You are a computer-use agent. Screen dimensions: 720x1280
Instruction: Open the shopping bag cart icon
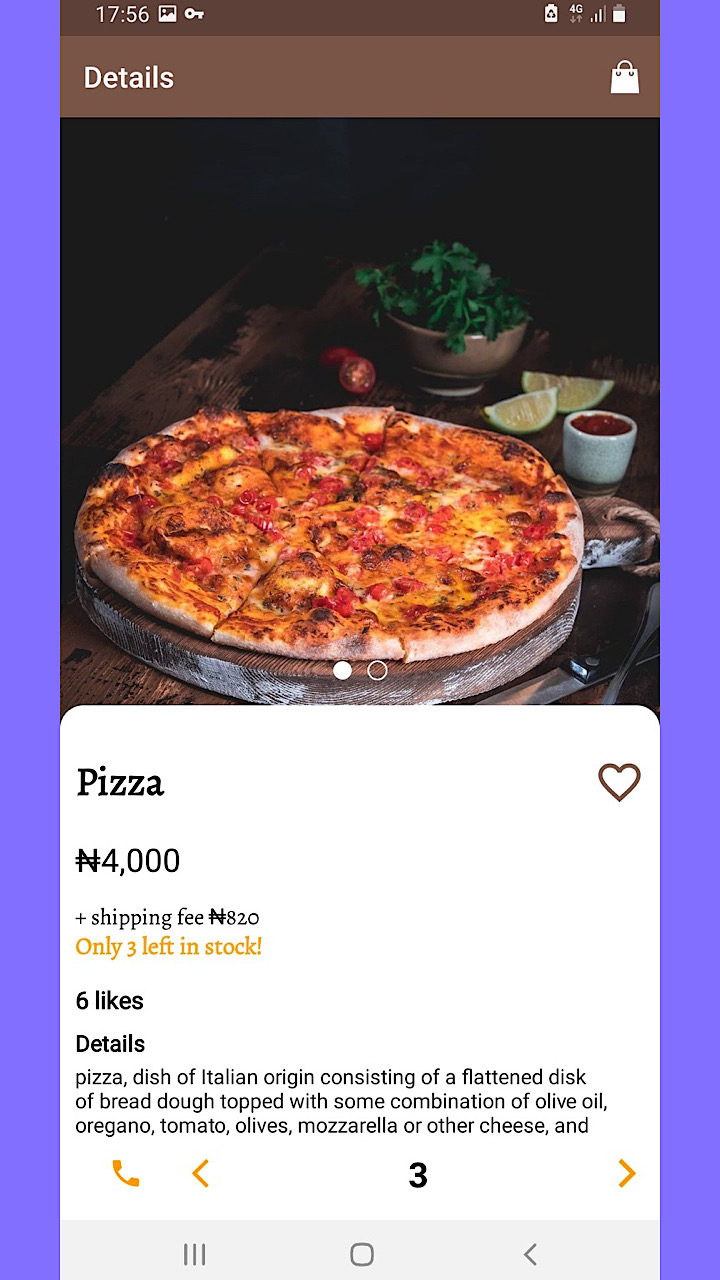click(624, 78)
